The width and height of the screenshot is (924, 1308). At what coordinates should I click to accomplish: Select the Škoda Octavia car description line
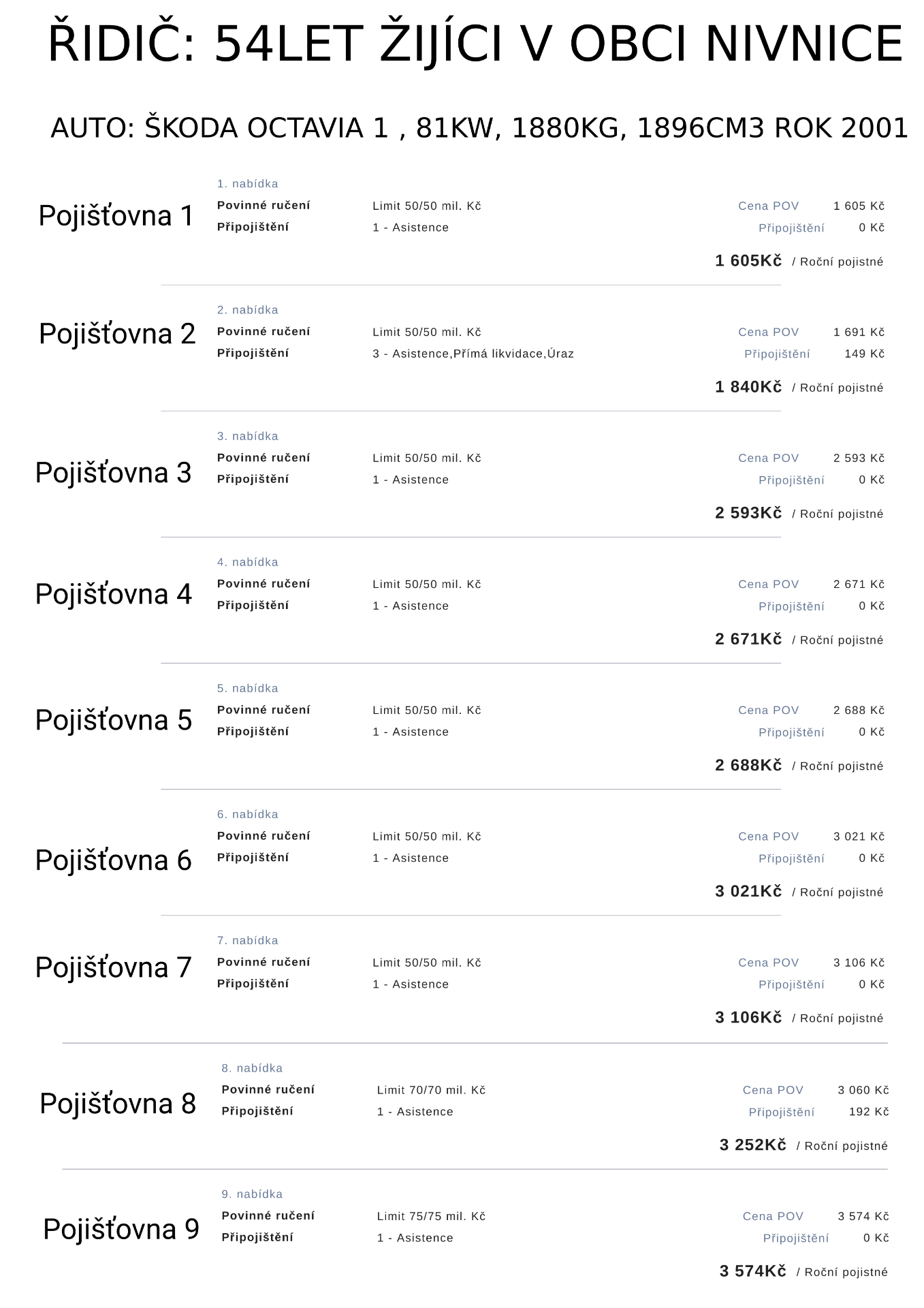pyautogui.click(x=479, y=128)
